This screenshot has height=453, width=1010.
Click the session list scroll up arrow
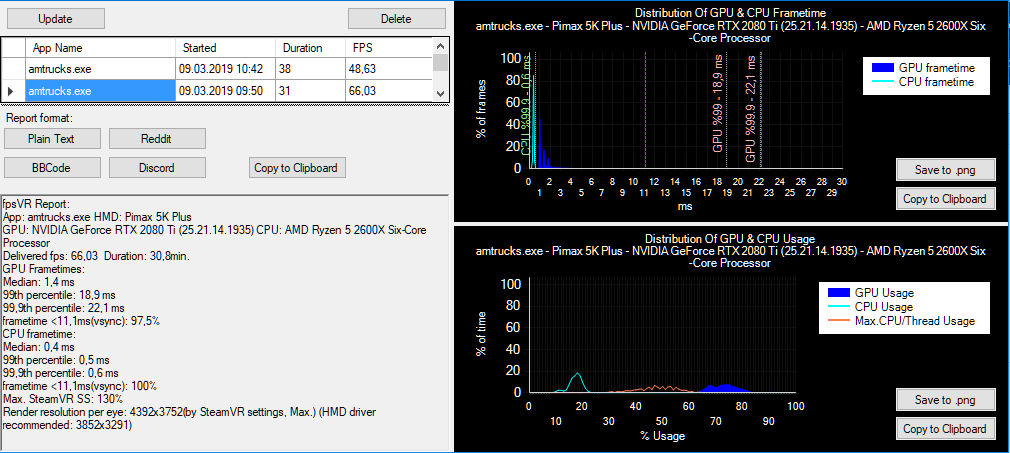pos(441,46)
